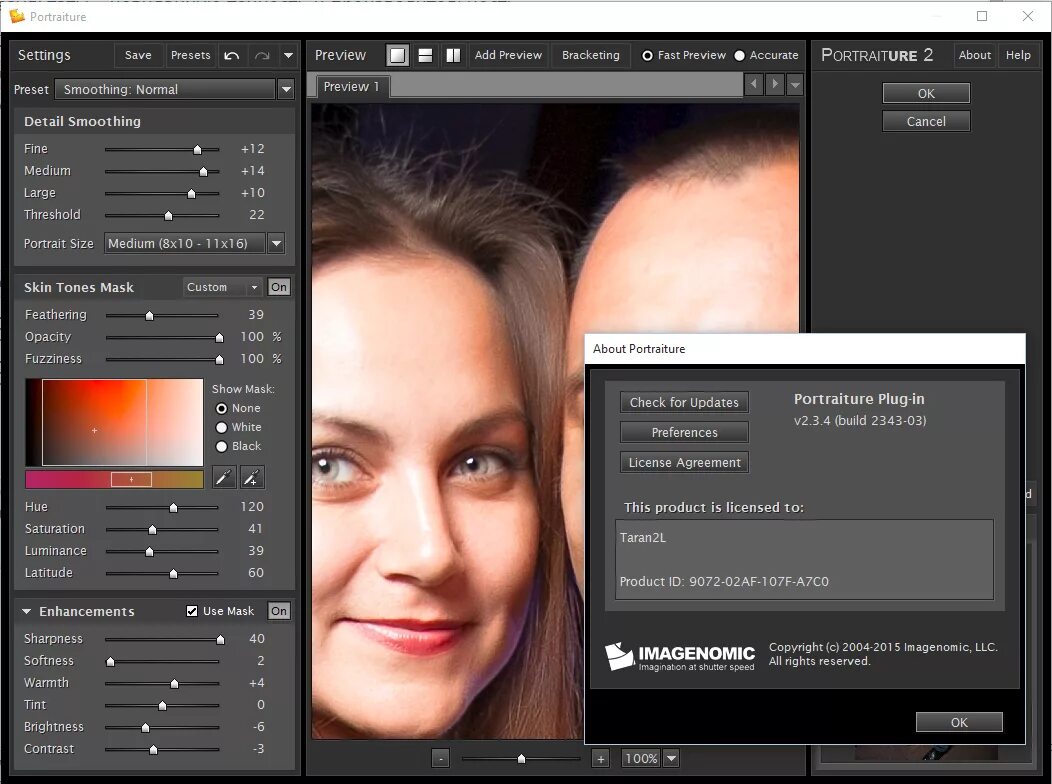Image resolution: width=1052 pixels, height=784 pixels.
Task: Open the License Agreement
Action: pos(684,463)
